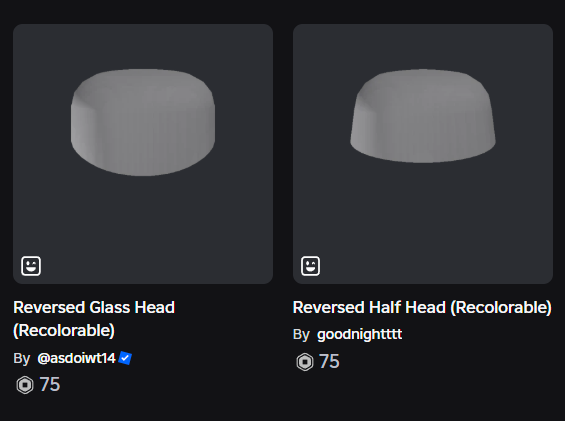Screen dimensions: 565x421
Task: Click the "By" label before @asdoiwt14
Action: 22,359
